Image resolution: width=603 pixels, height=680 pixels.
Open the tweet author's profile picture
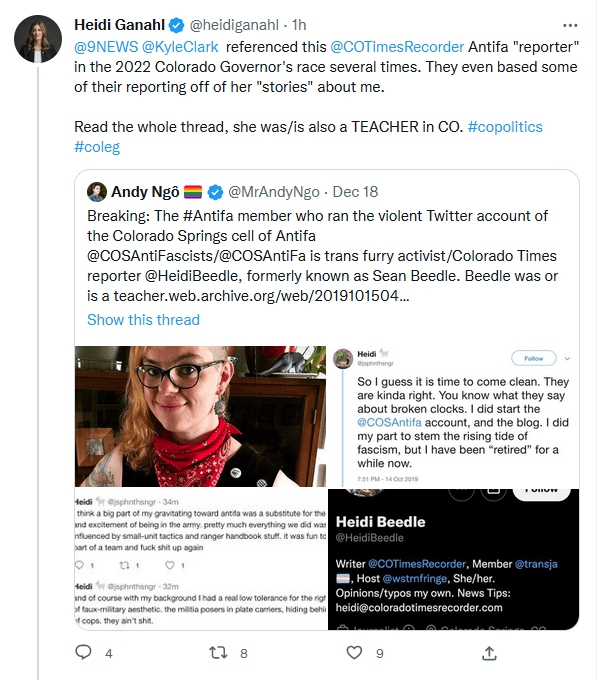point(36,40)
